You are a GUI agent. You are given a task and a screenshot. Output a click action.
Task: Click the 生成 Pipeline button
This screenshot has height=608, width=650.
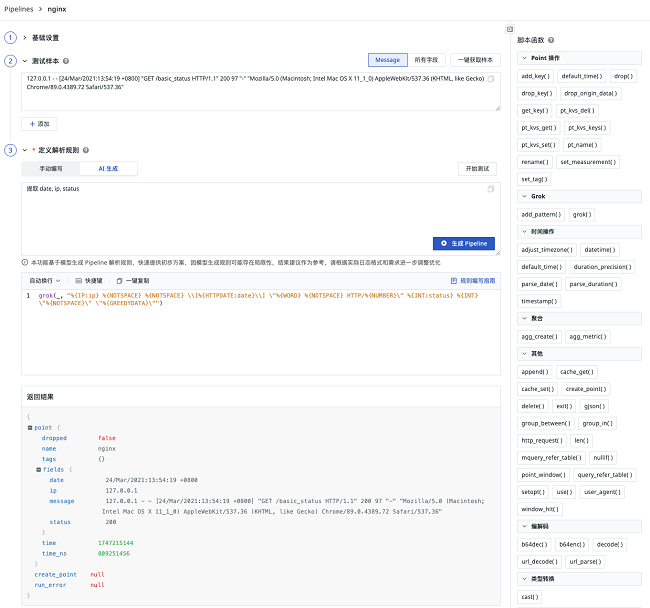click(464, 243)
